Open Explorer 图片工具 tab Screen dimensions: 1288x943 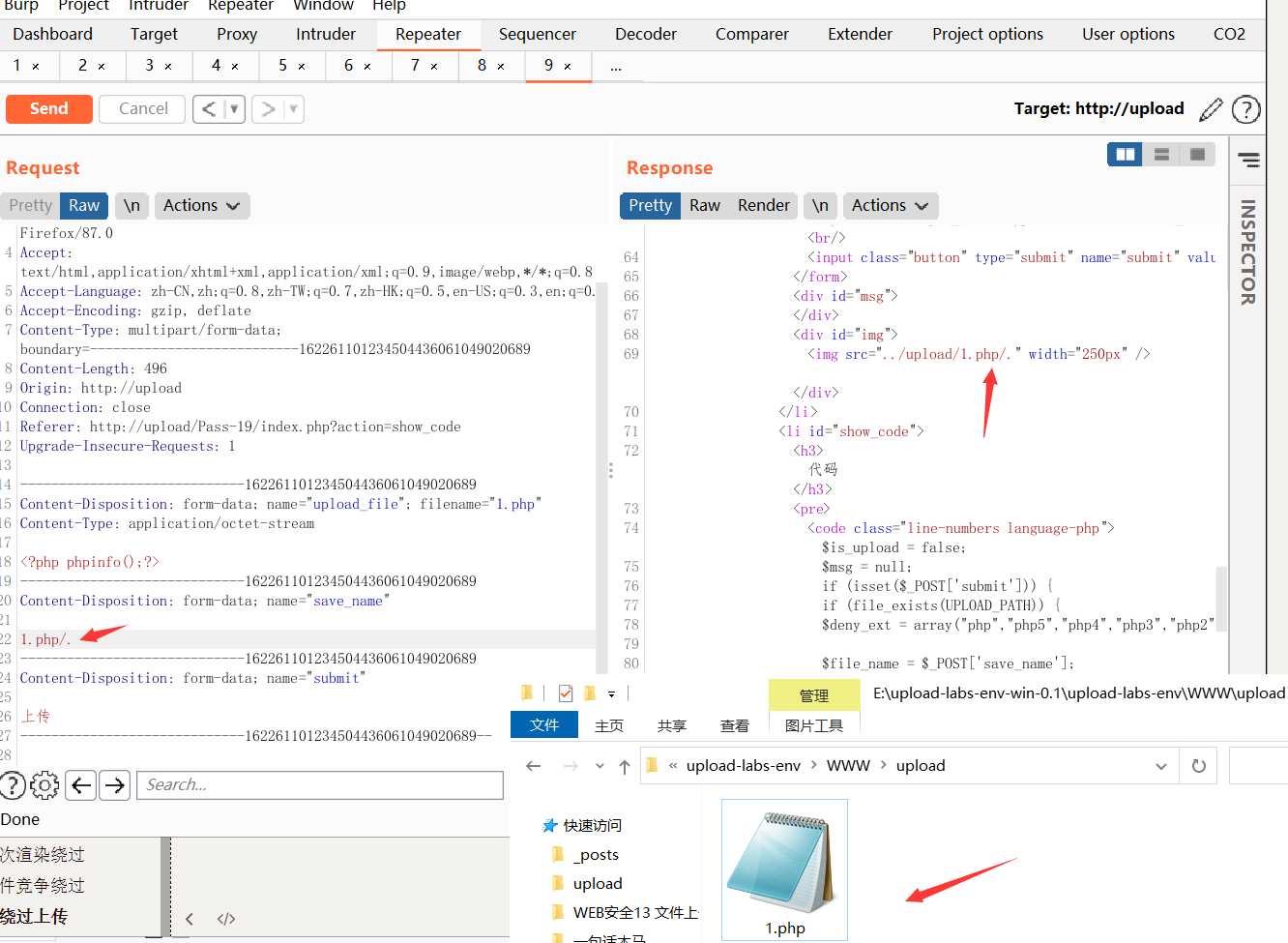[814, 725]
